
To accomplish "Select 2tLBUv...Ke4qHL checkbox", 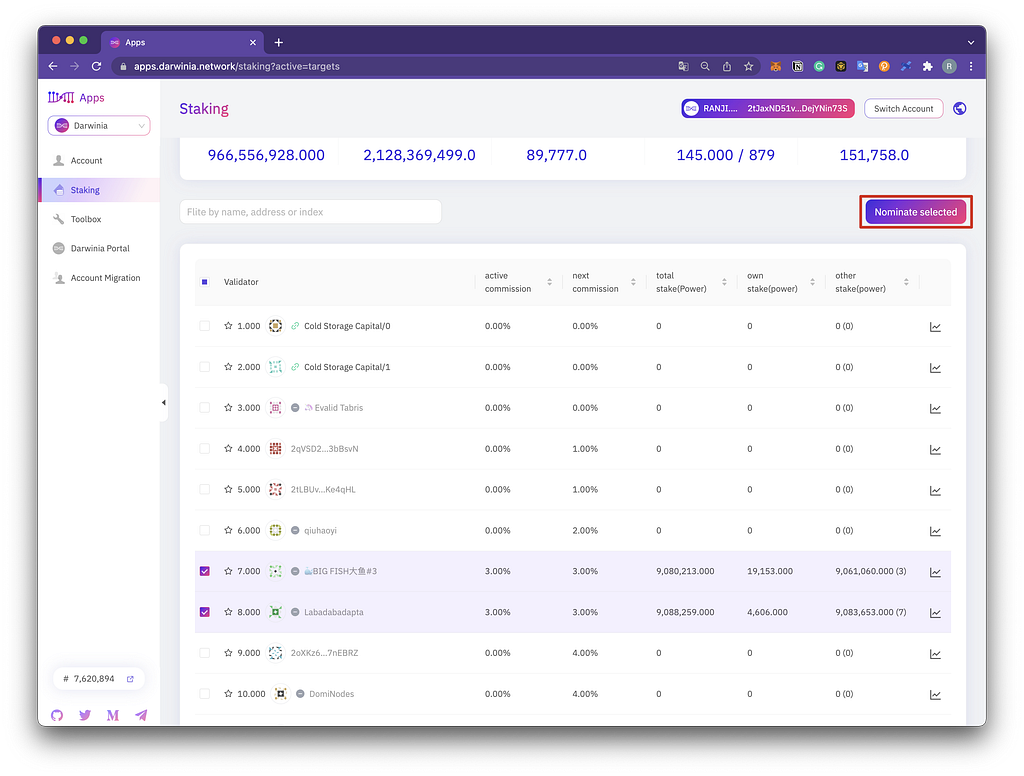I will (204, 489).
